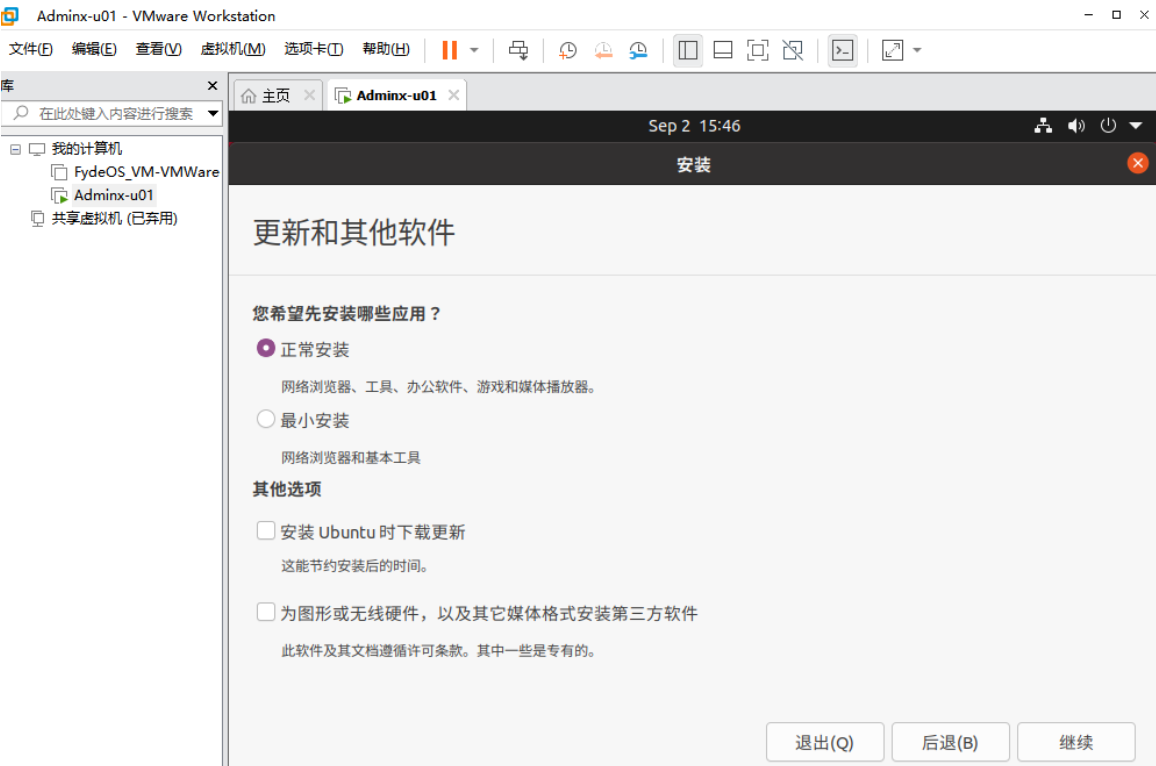This screenshot has width=1156, height=766.
Task: Open the 查看(V) menu
Action: [159, 49]
